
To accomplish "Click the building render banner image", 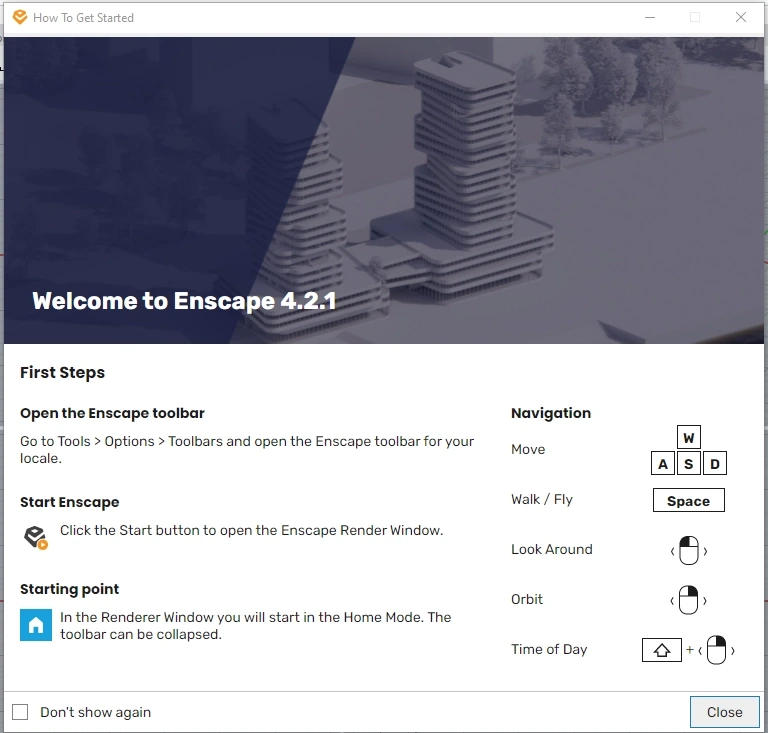I will pyautogui.click(x=384, y=190).
